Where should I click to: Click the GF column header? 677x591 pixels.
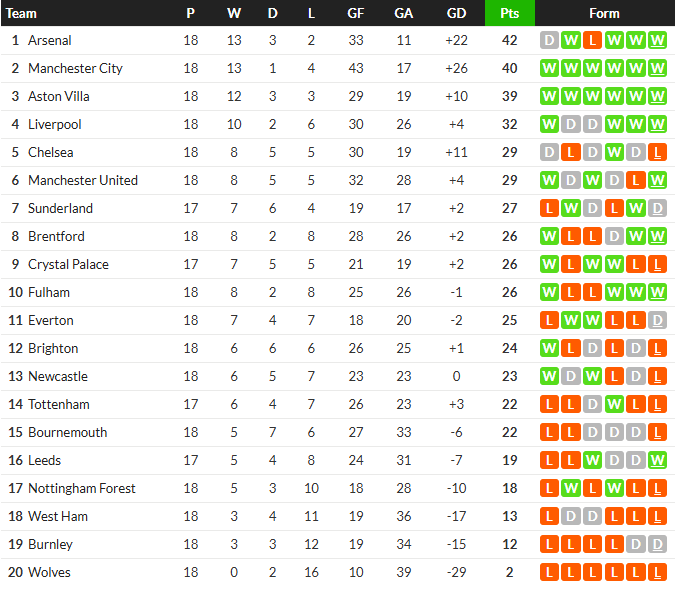pyautogui.click(x=356, y=13)
